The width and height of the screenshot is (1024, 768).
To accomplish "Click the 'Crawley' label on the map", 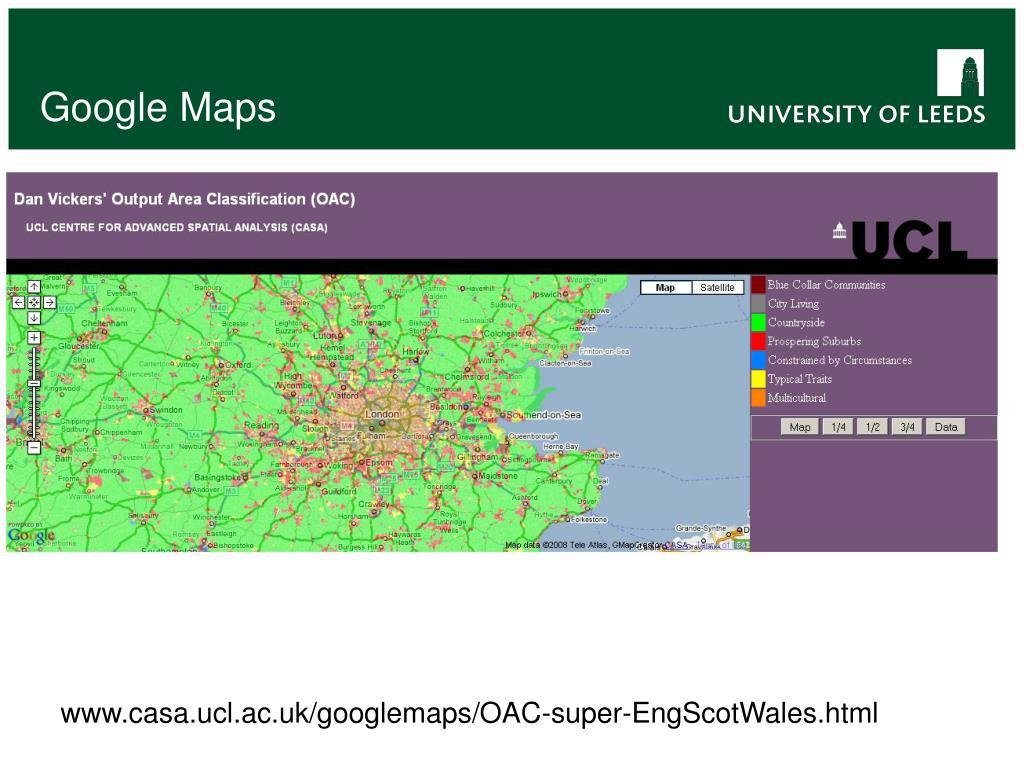I will pos(373,504).
